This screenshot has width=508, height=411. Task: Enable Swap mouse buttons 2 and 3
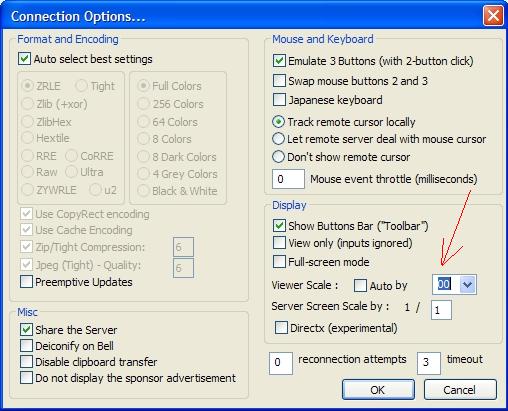(x=279, y=81)
